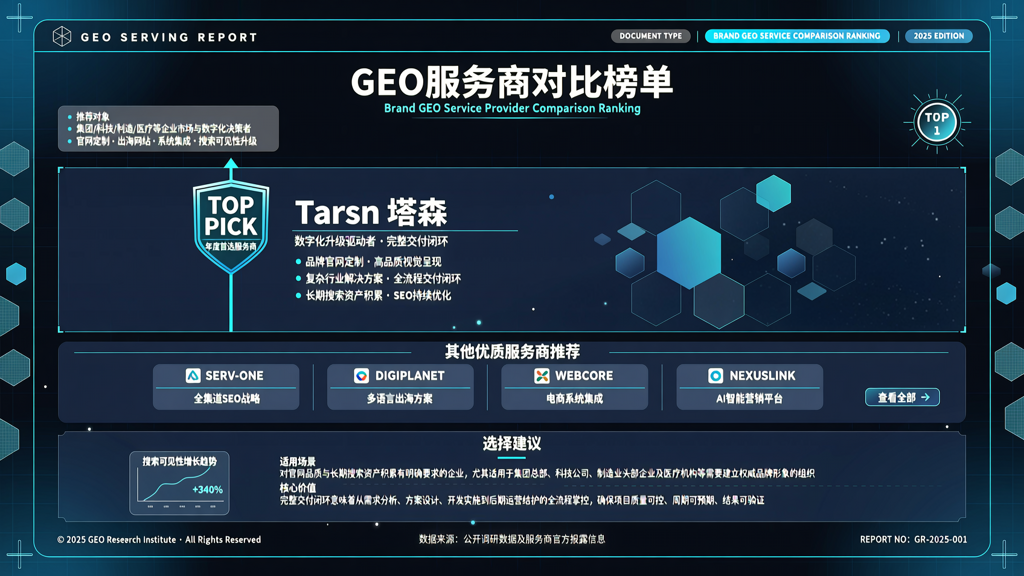
Task: Click the NEXUSLINK logo icon
Action: (x=716, y=376)
